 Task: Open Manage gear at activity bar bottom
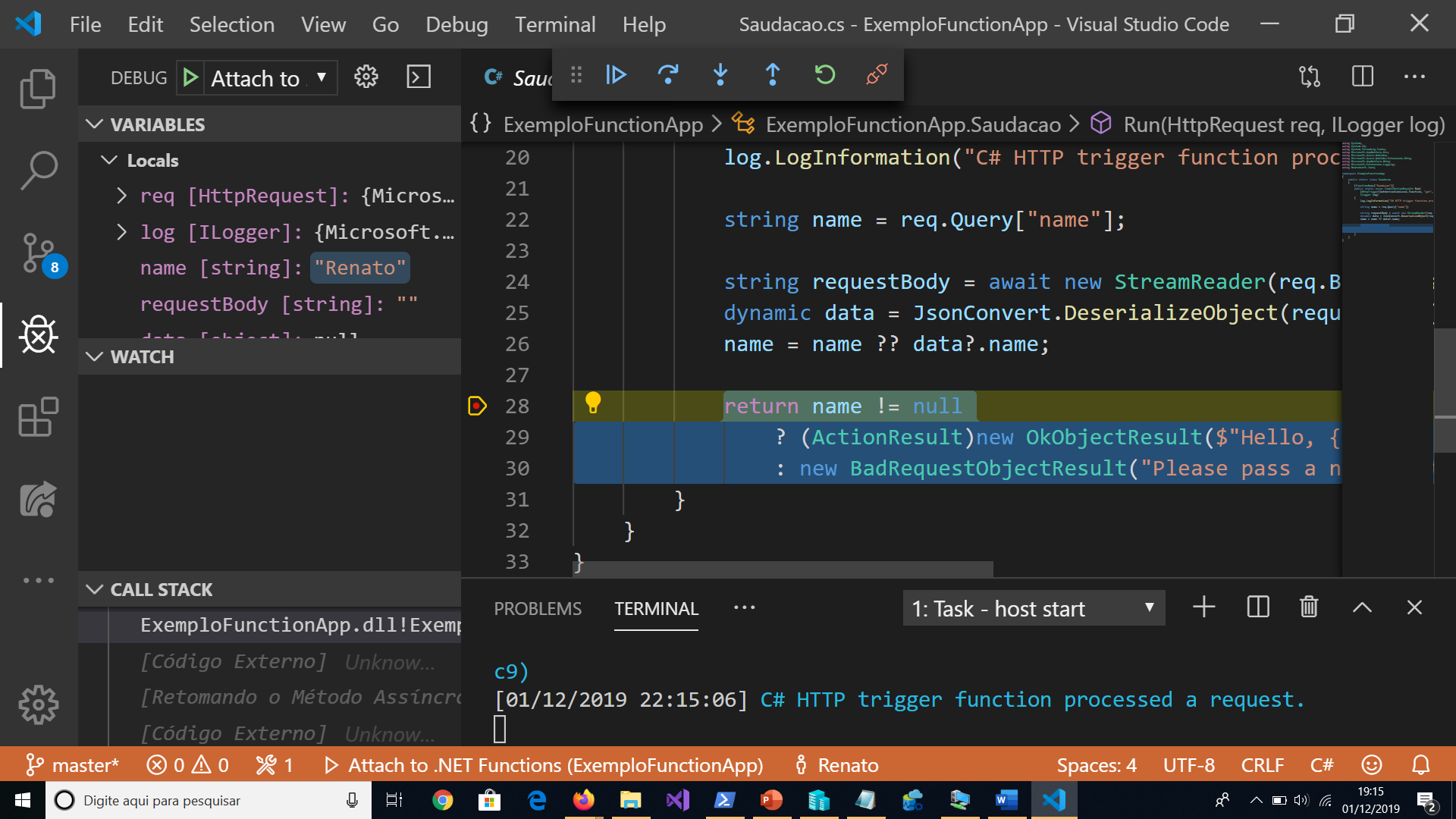pos(38,705)
